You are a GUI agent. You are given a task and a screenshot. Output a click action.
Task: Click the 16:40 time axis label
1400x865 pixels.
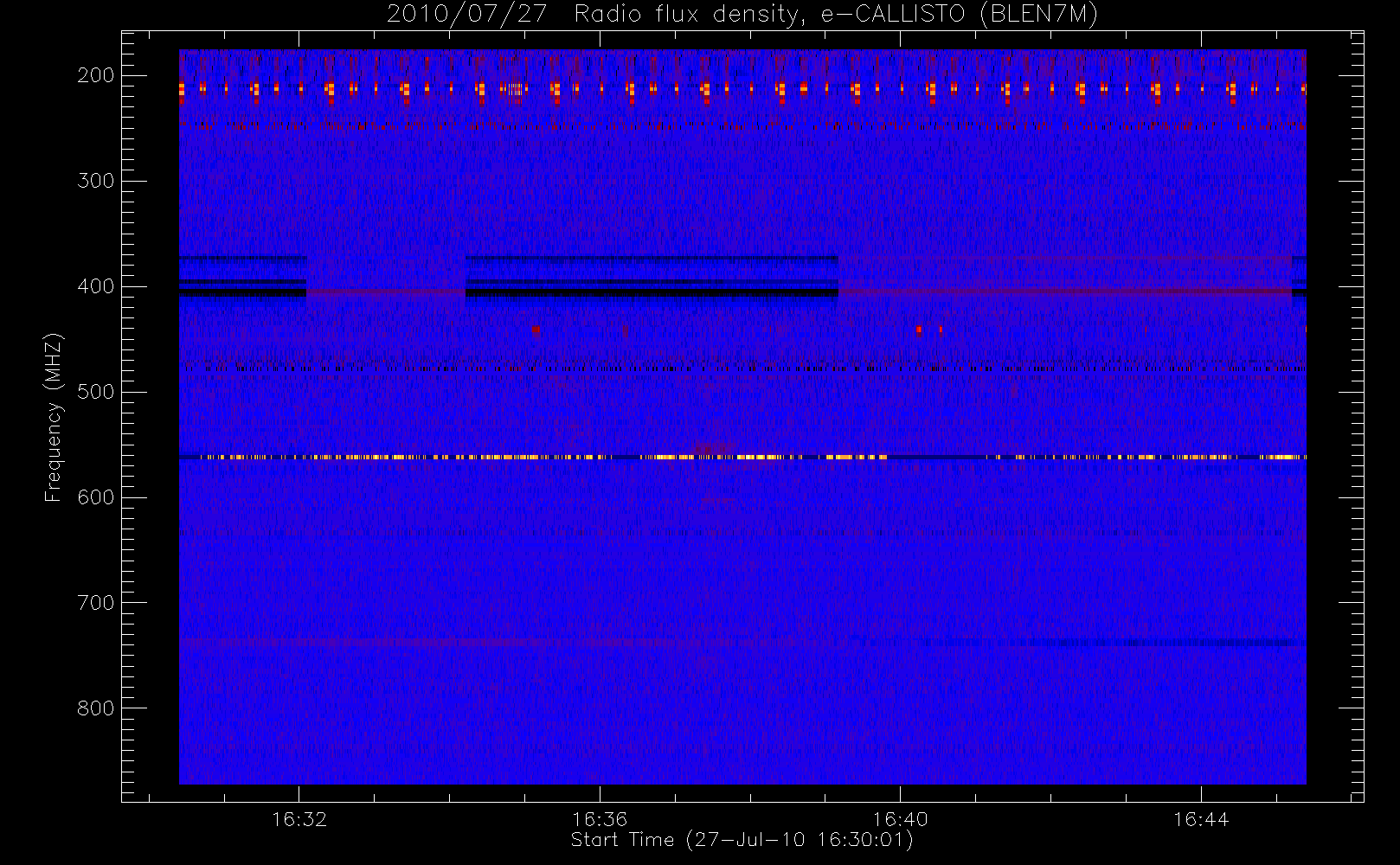(x=900, y=819)
